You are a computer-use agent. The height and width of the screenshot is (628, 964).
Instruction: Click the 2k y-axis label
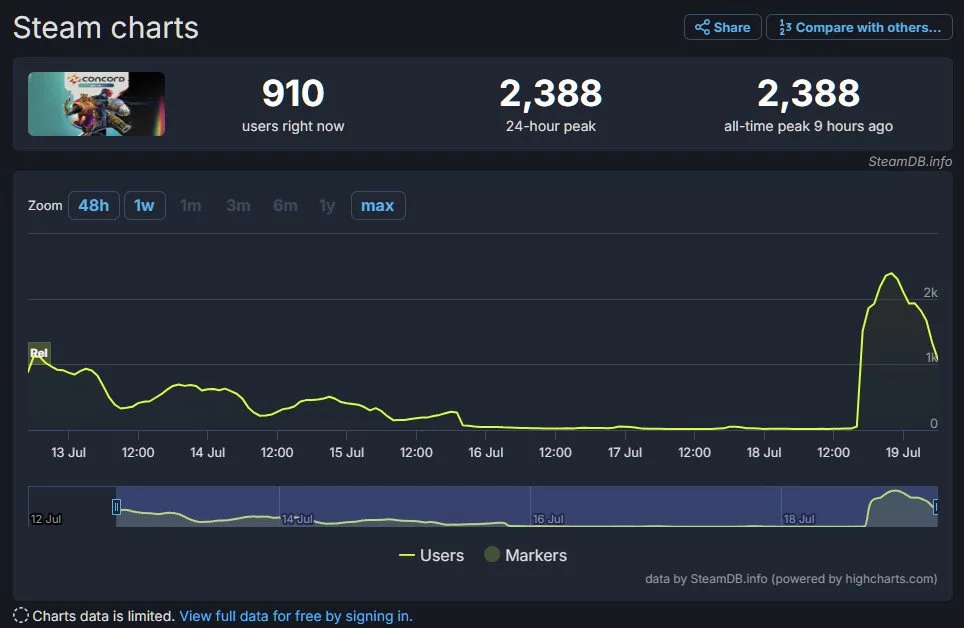[930, 293]
